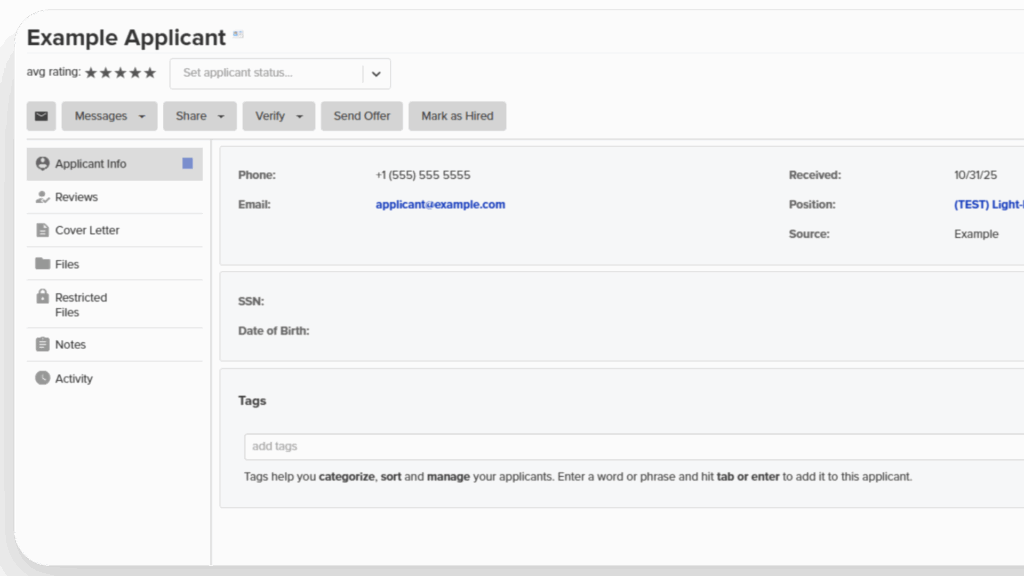Expand the Messages dropdown menu
Viewport: 1024px width, 576px height.
pyautogui.click(x=109, y=116)
